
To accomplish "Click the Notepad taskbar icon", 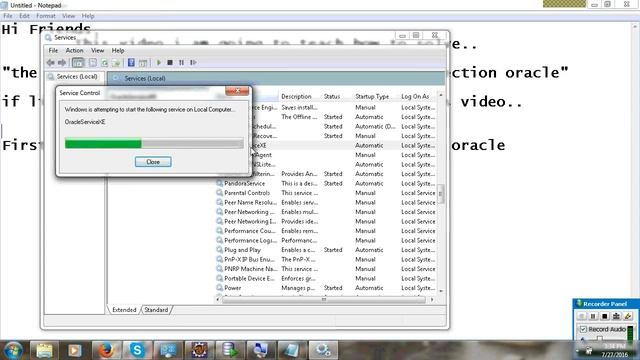I will (292, 350).
